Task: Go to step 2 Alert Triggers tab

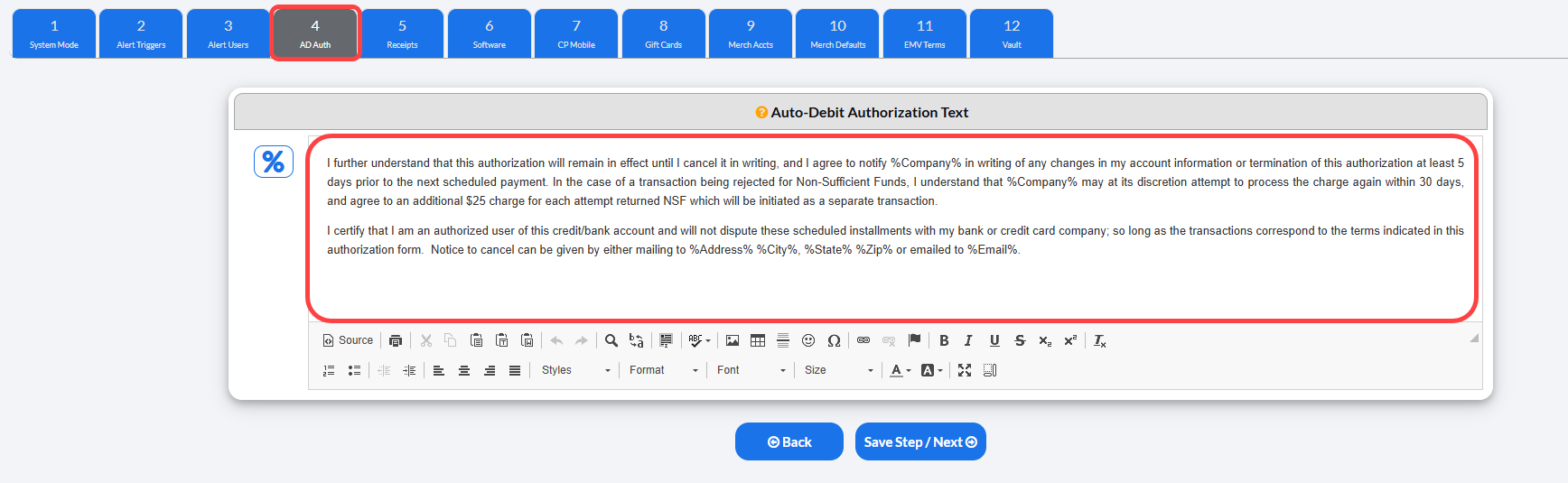Action: pos(141,33)
